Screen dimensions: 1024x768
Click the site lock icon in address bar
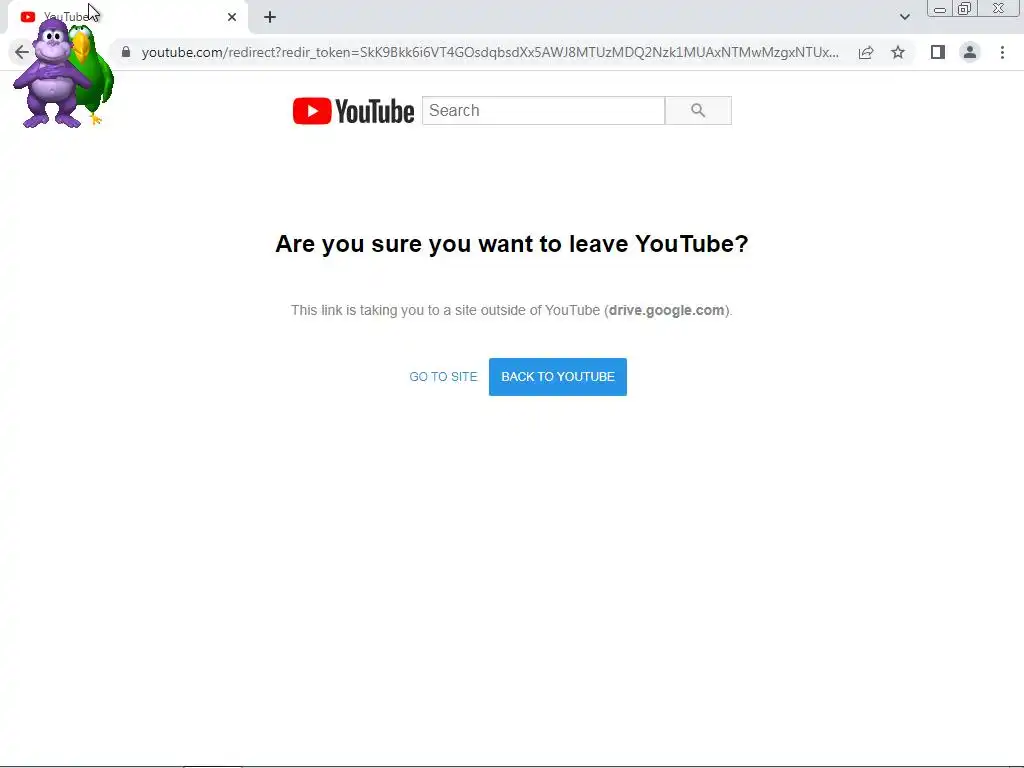click(126, 52)
